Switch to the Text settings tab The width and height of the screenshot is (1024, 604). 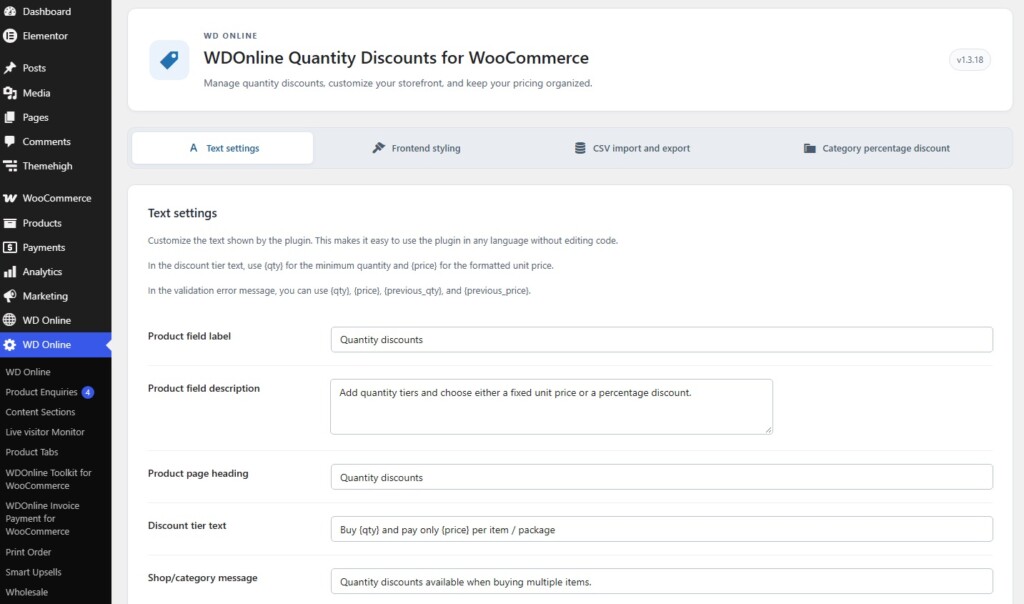223,148
